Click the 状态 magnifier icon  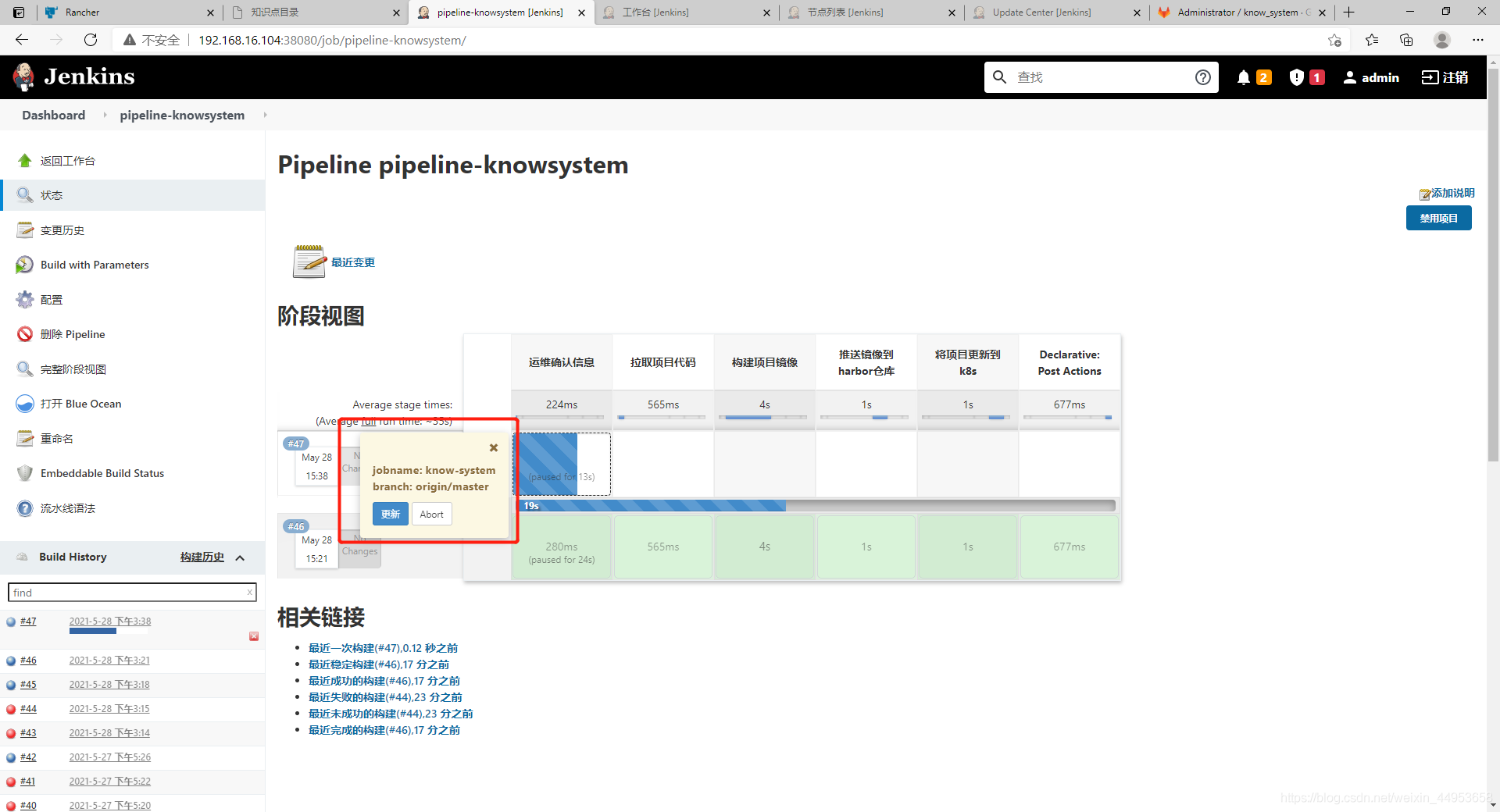tap(25, 195)
